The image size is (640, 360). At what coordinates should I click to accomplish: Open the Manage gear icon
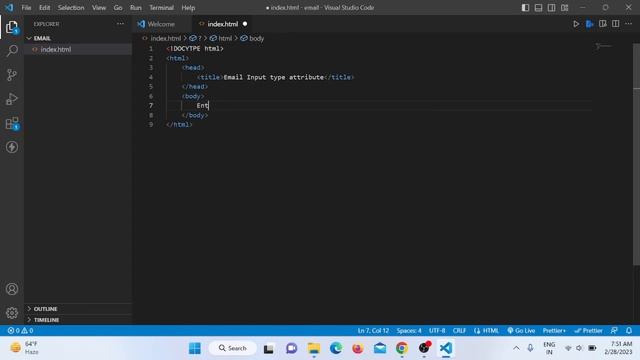tap(12, 313)
